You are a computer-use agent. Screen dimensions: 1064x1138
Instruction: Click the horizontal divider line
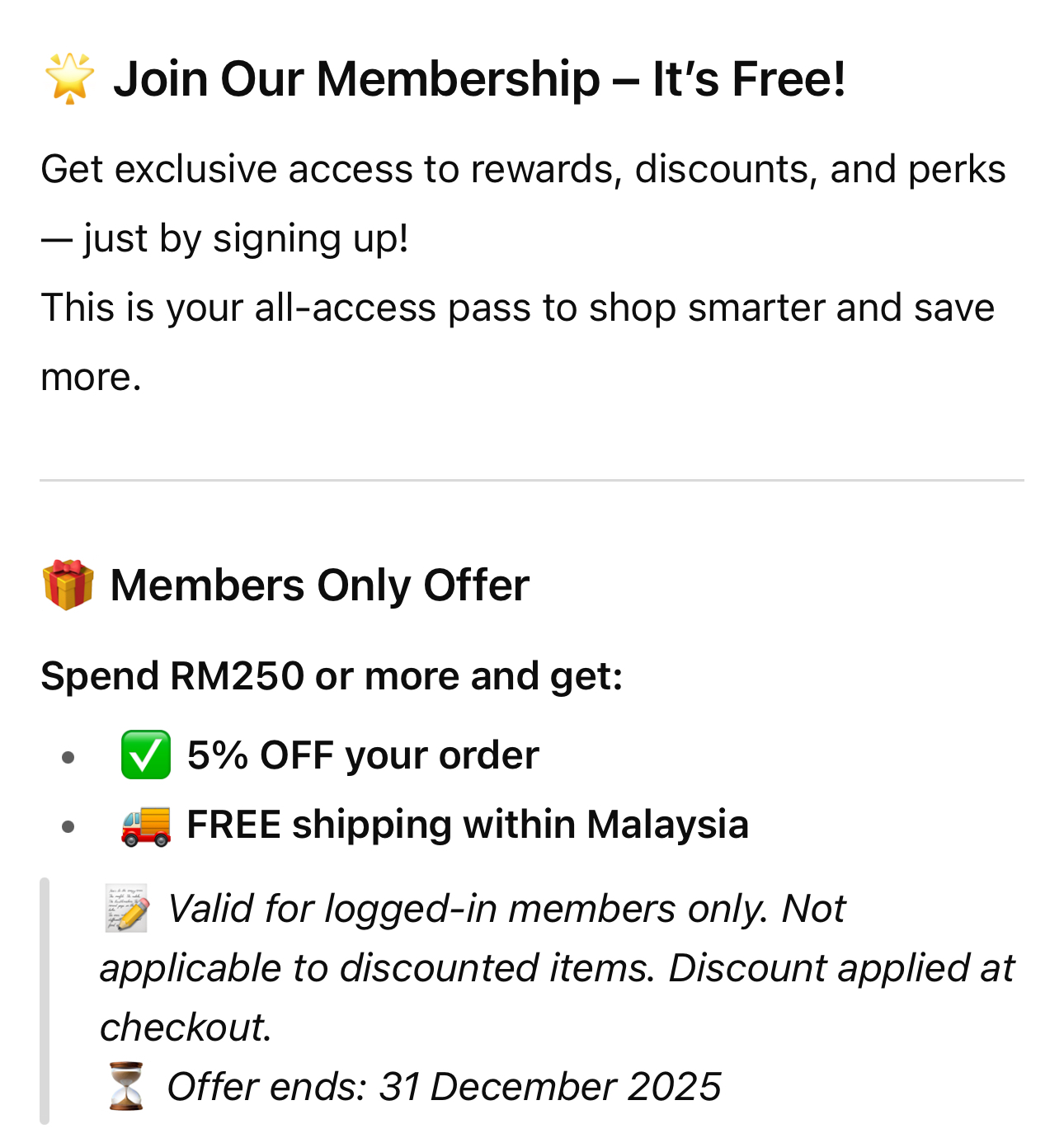(x=532, y=480)
